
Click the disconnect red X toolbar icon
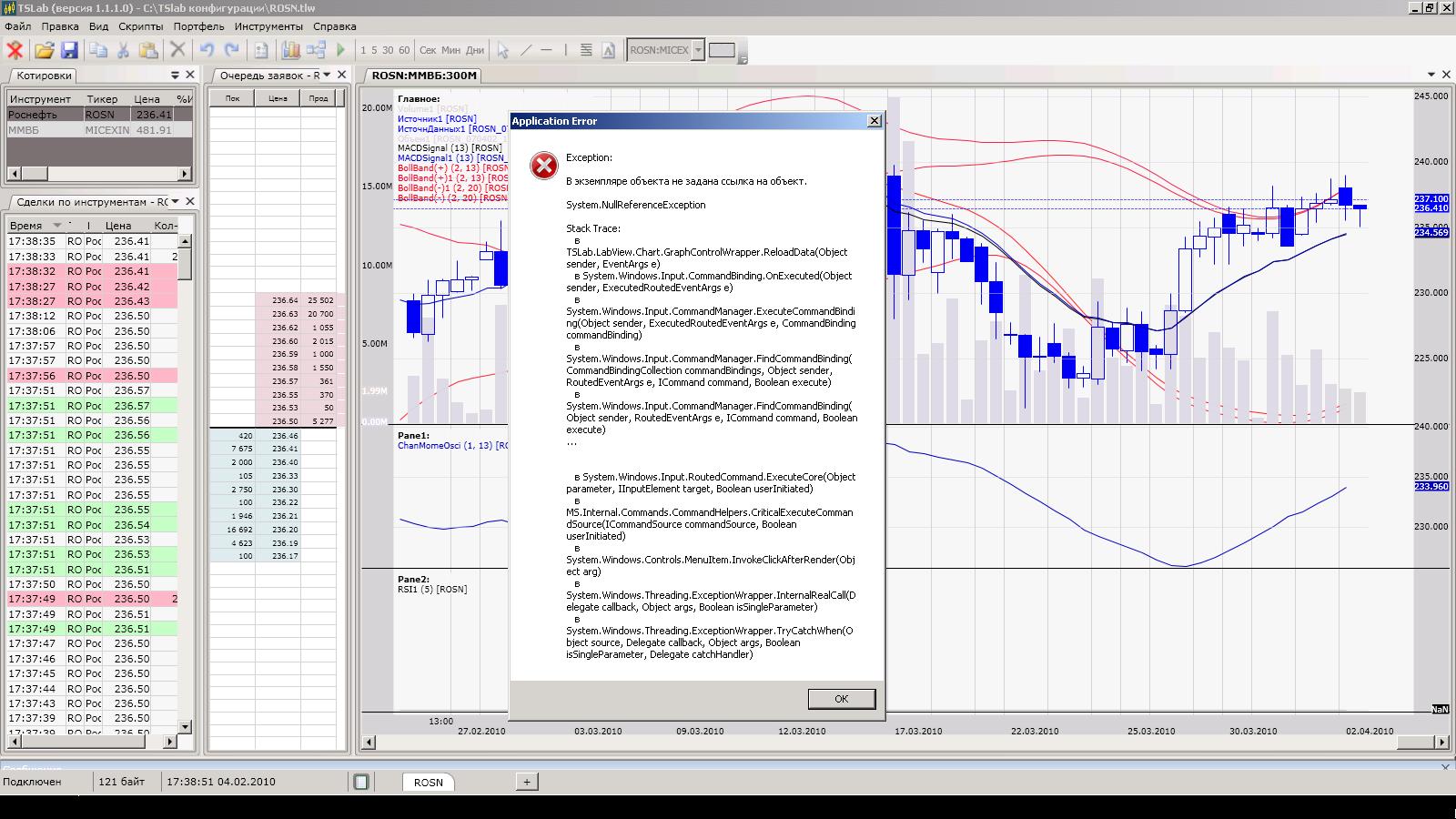point(15,51)
